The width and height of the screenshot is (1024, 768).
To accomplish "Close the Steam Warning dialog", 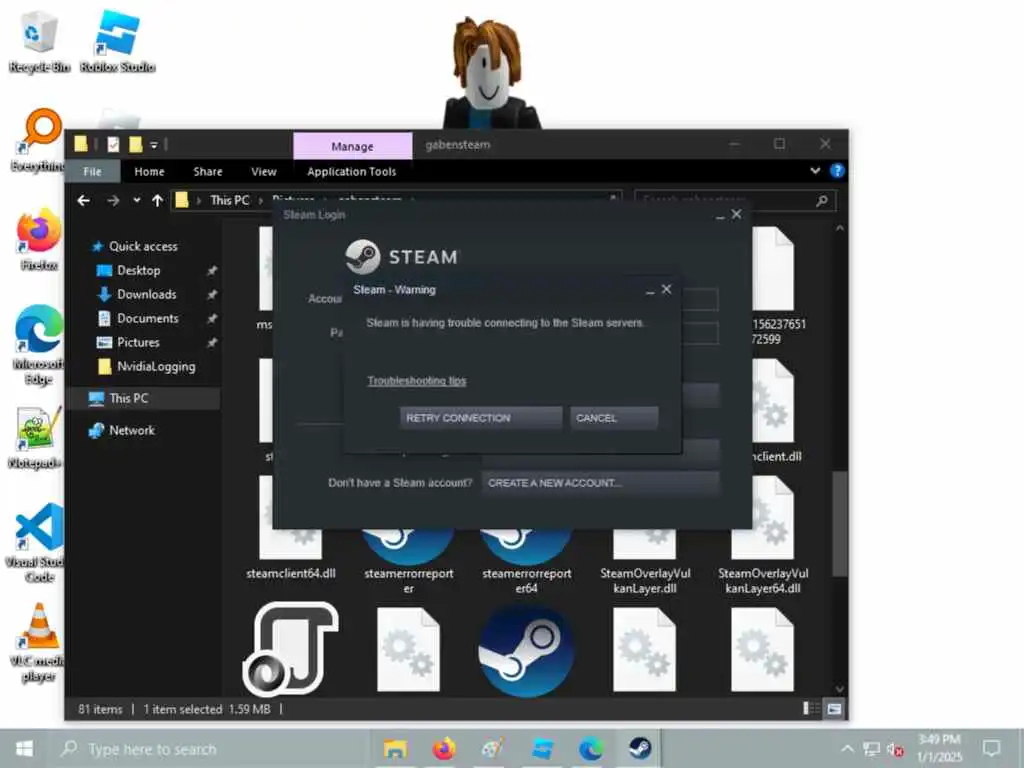I will [666, 289].
